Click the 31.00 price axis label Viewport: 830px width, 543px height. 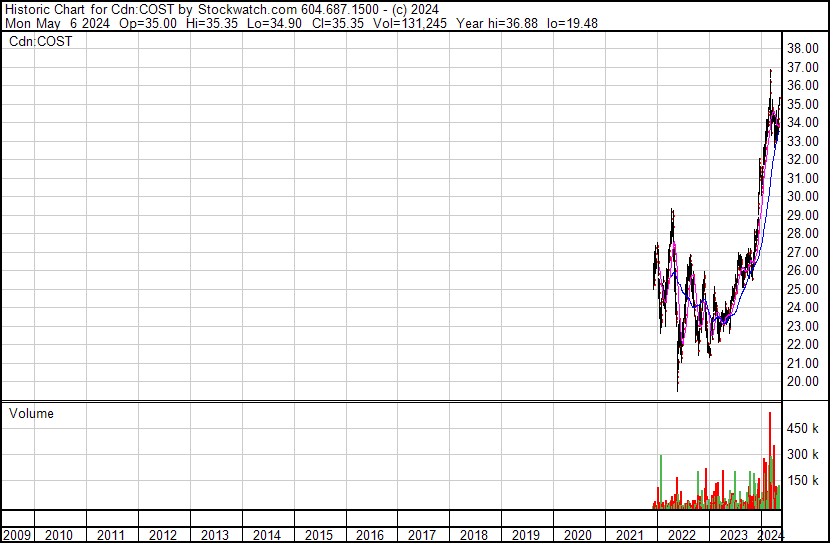[803, 178]
